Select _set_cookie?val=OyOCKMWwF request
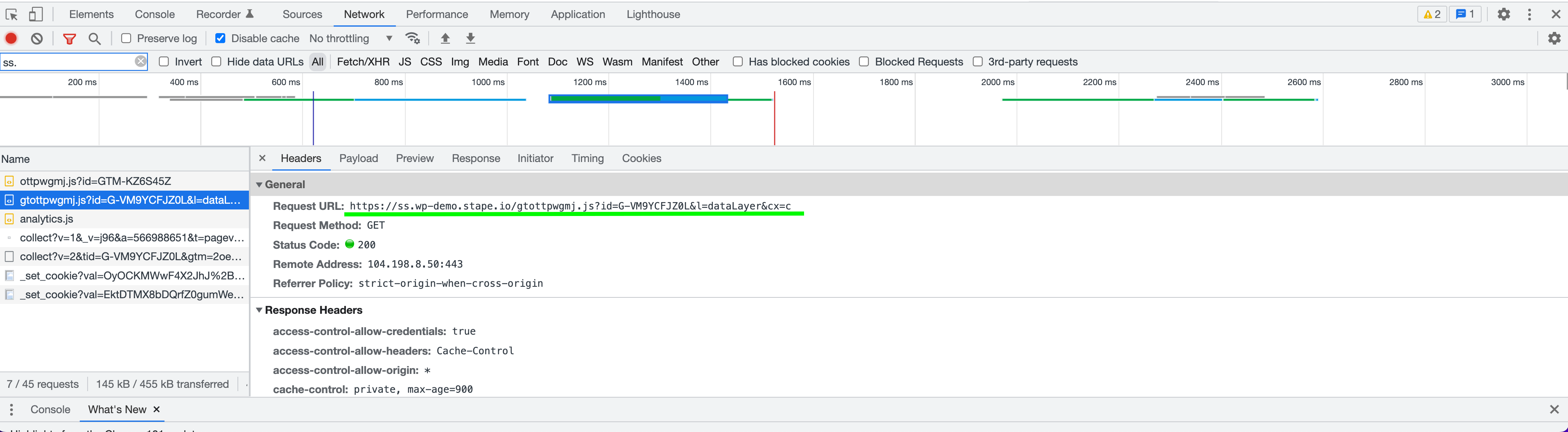This screenshot has height=432, width=1568. (x=124, y=276)
